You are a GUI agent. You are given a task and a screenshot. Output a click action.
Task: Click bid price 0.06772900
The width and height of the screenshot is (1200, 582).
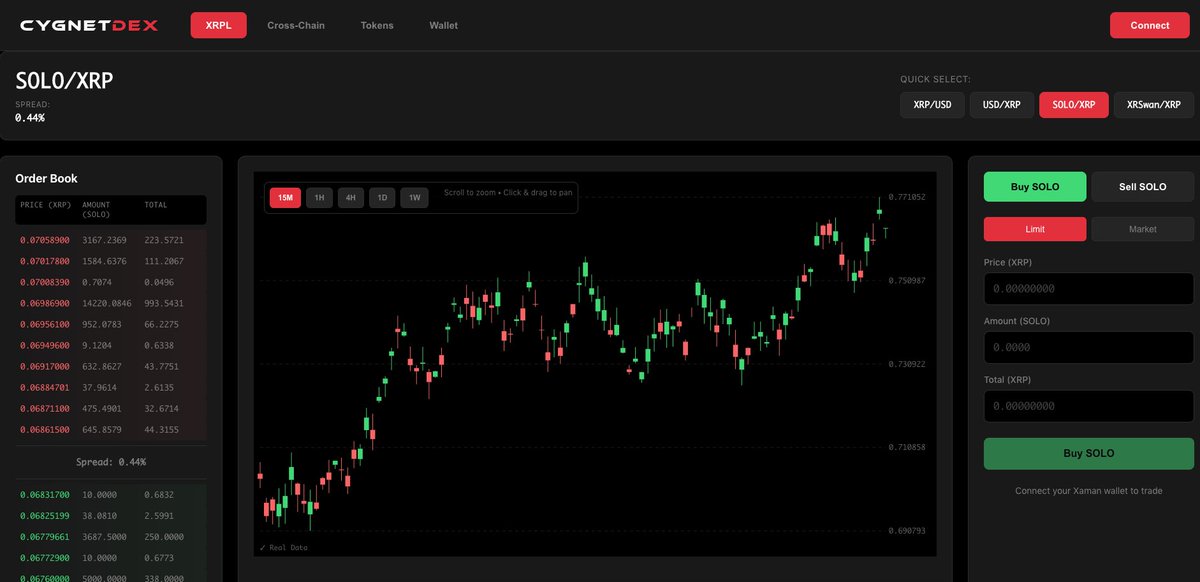pyautogui.click(x=45, y=557)
